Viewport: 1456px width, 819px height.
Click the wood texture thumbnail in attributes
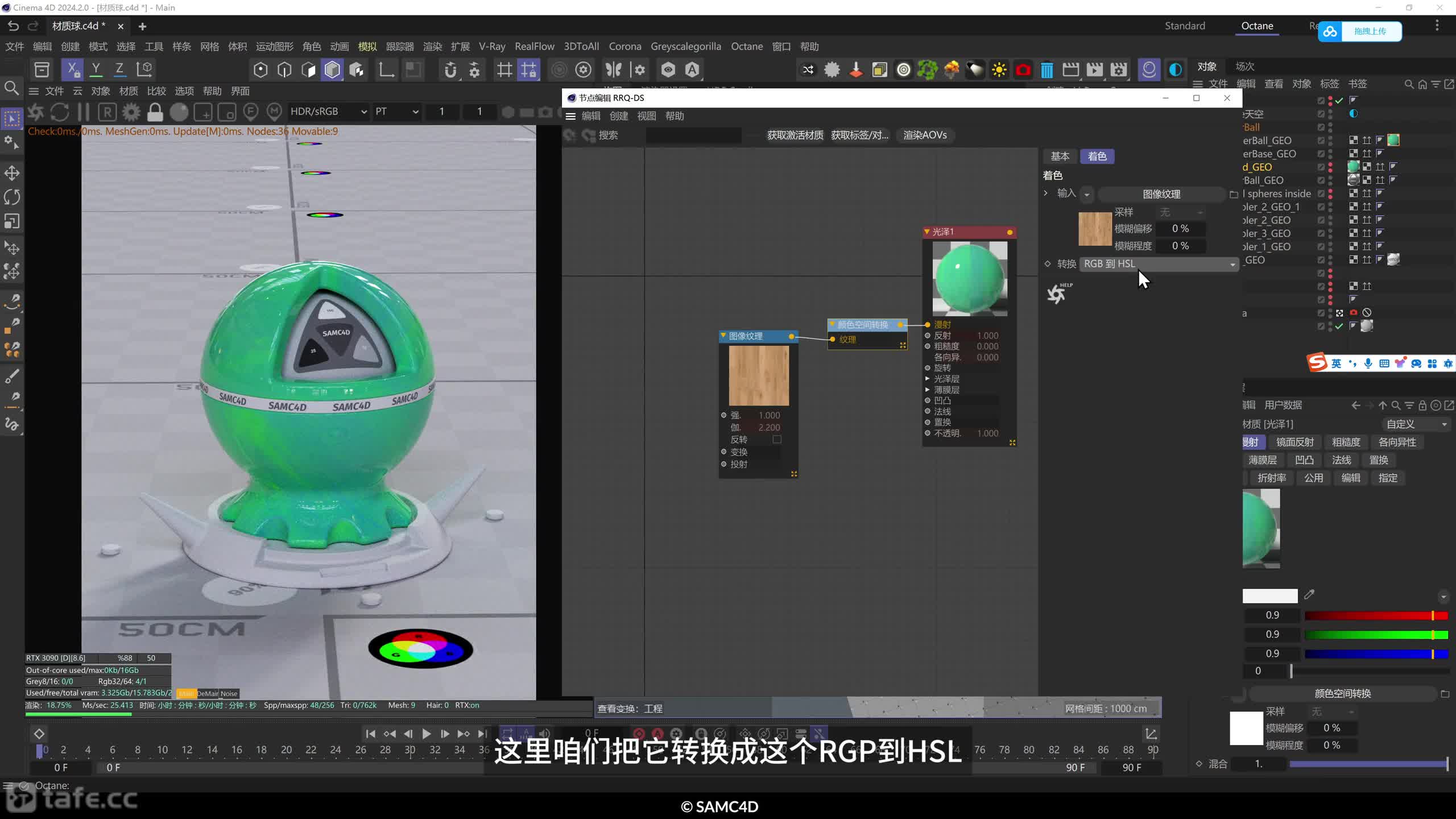(x=1095, y=229)
